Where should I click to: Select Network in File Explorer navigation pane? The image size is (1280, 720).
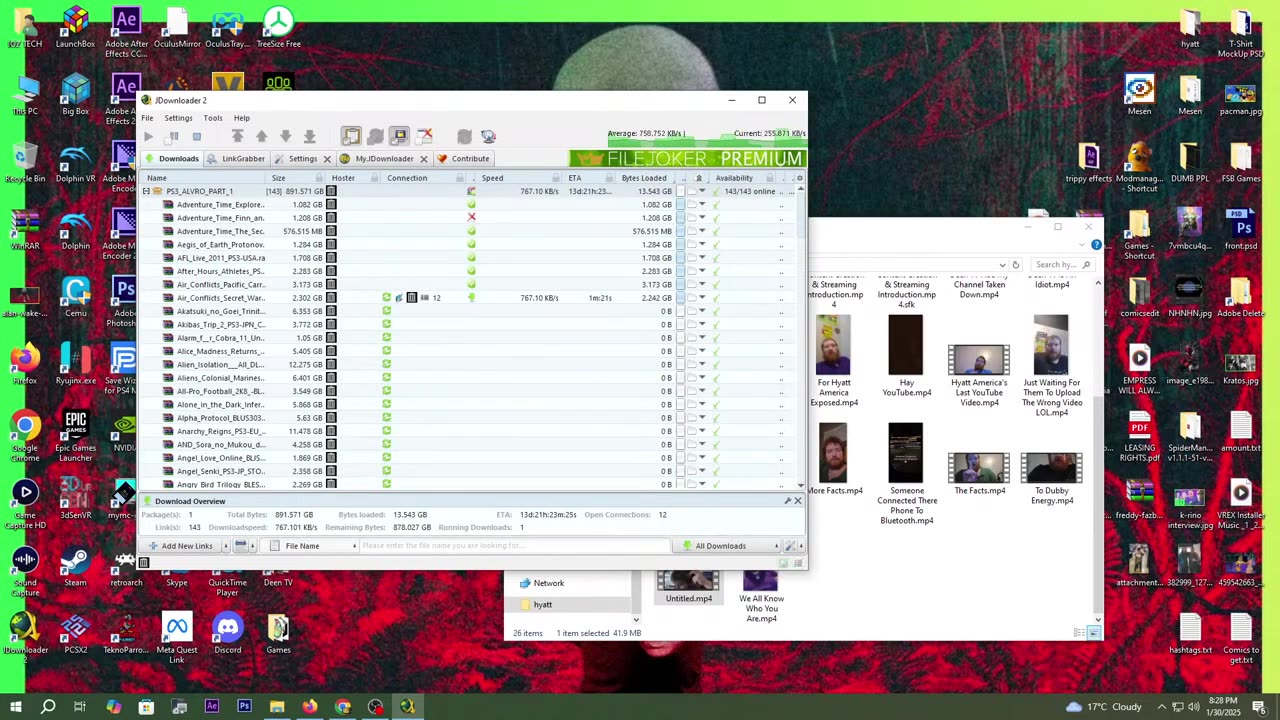548,583
